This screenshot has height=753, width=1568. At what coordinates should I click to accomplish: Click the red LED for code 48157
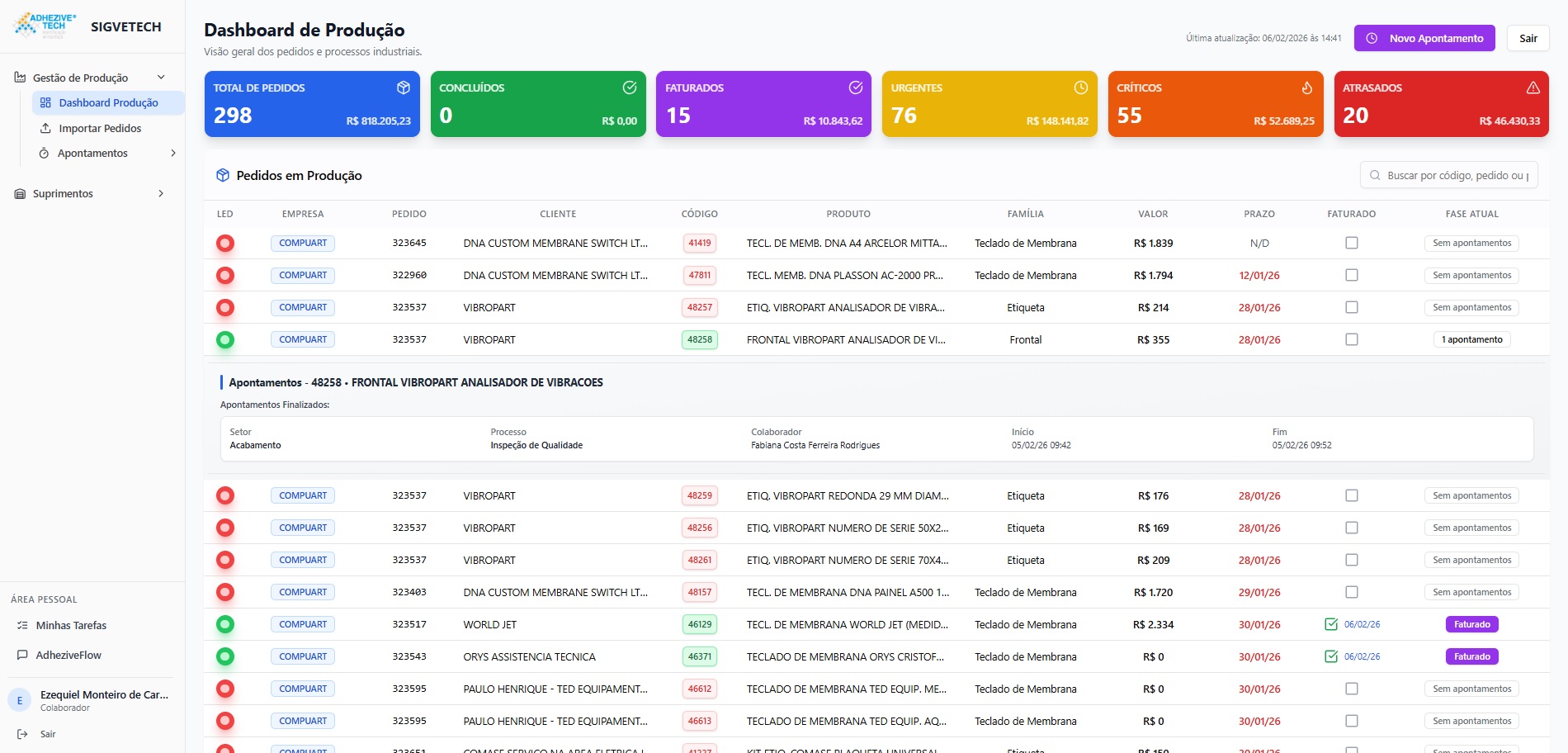225,593
